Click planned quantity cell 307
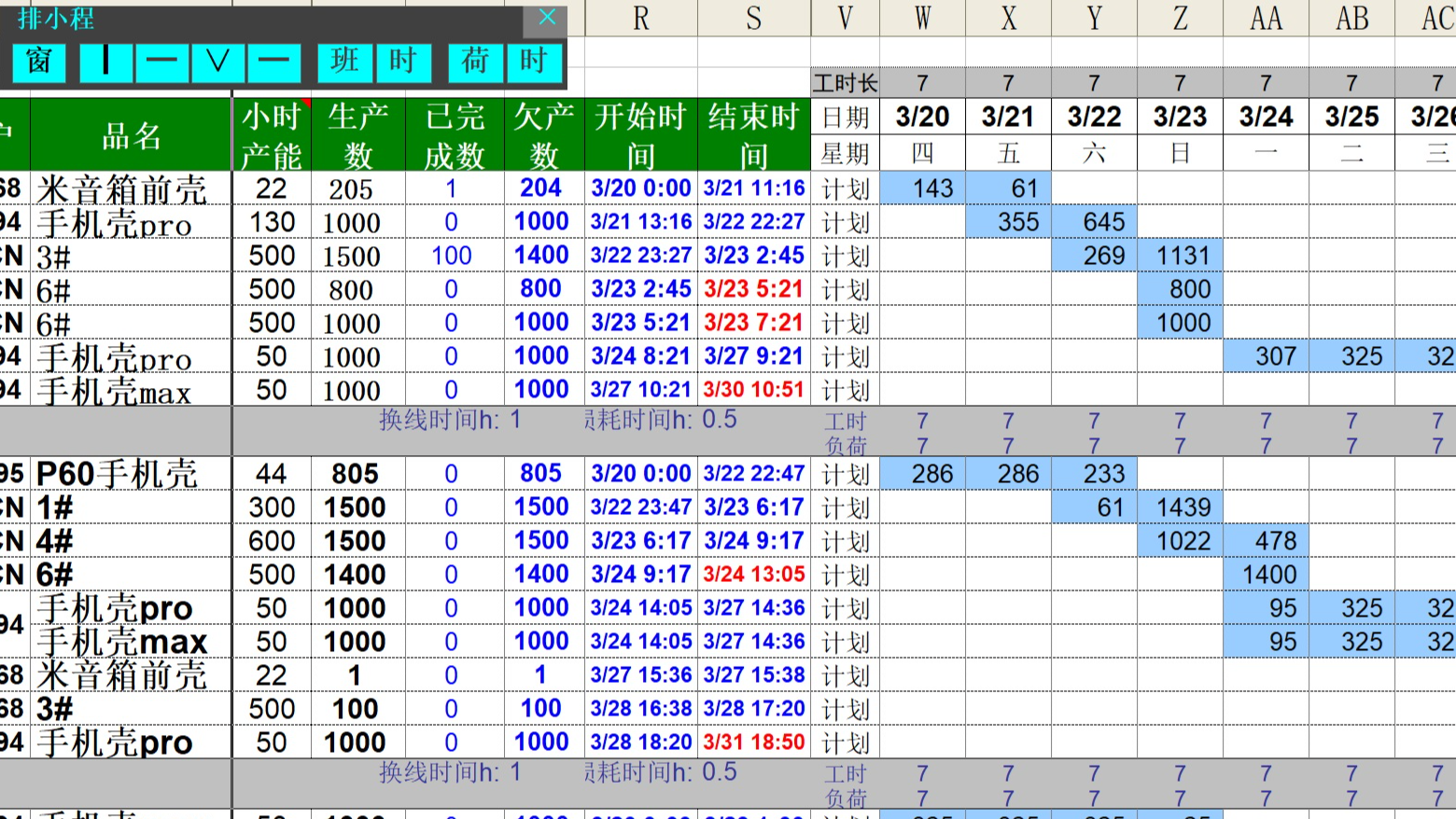1456x819 pixels. [x=1267, y=356]
